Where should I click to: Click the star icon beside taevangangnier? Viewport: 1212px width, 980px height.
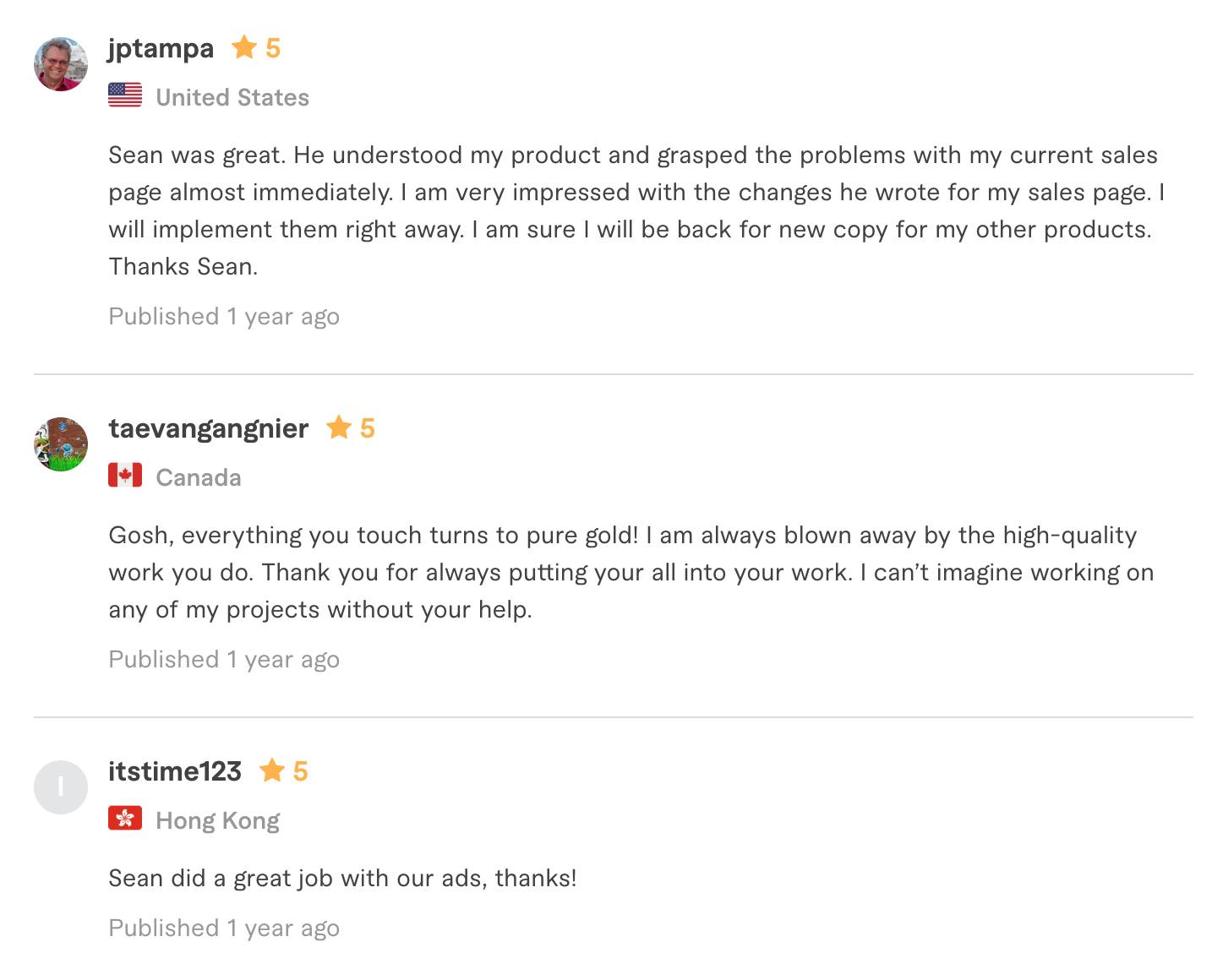339,427
